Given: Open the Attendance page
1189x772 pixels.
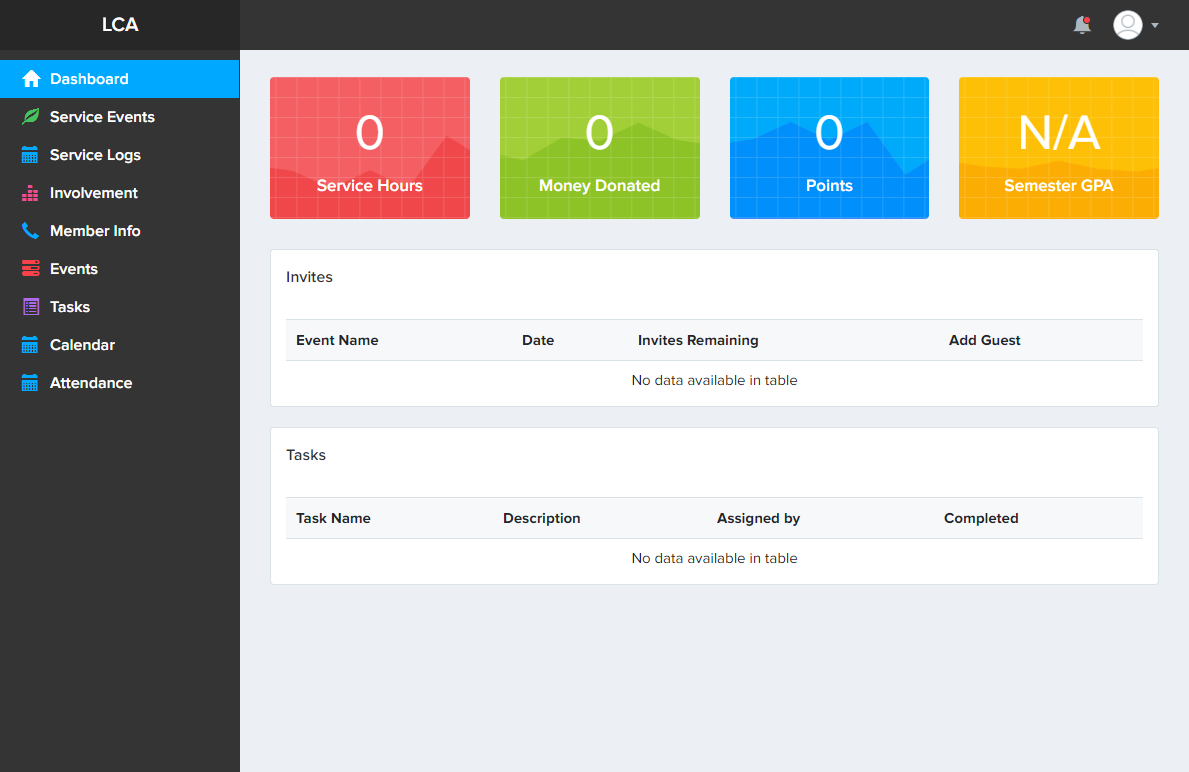Looking at the screenshot, I should 120,382.
